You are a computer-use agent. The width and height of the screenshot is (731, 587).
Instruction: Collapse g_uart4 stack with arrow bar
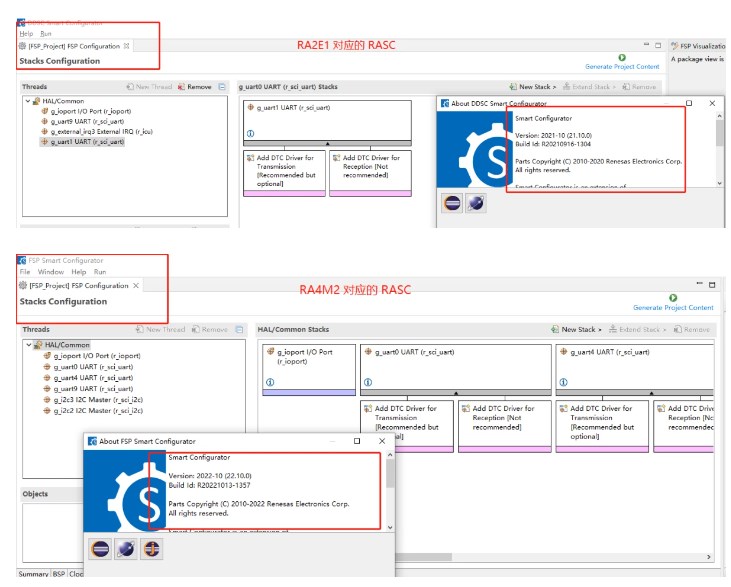tap(634, 393)
